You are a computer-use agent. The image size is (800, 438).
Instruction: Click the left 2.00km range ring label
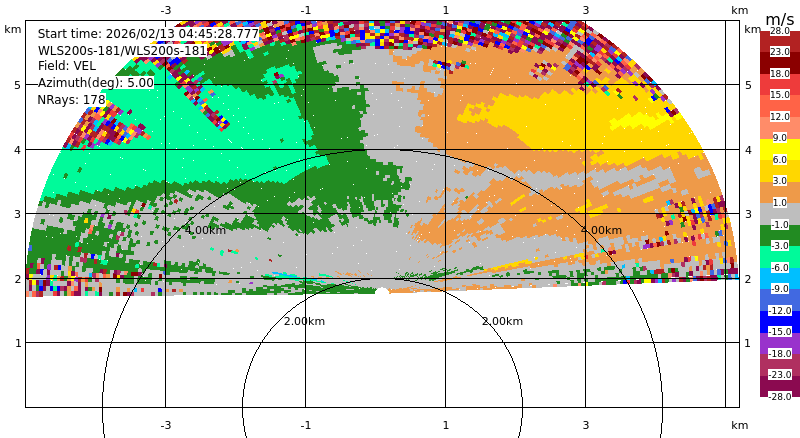(x=304, y=321)
